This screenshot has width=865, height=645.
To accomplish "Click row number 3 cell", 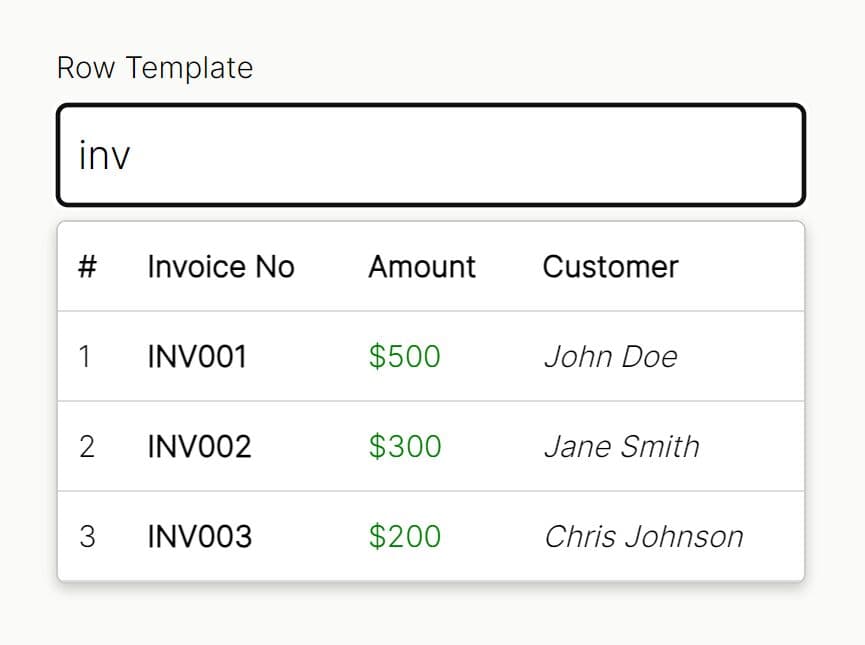I will (x=87, y=536).
